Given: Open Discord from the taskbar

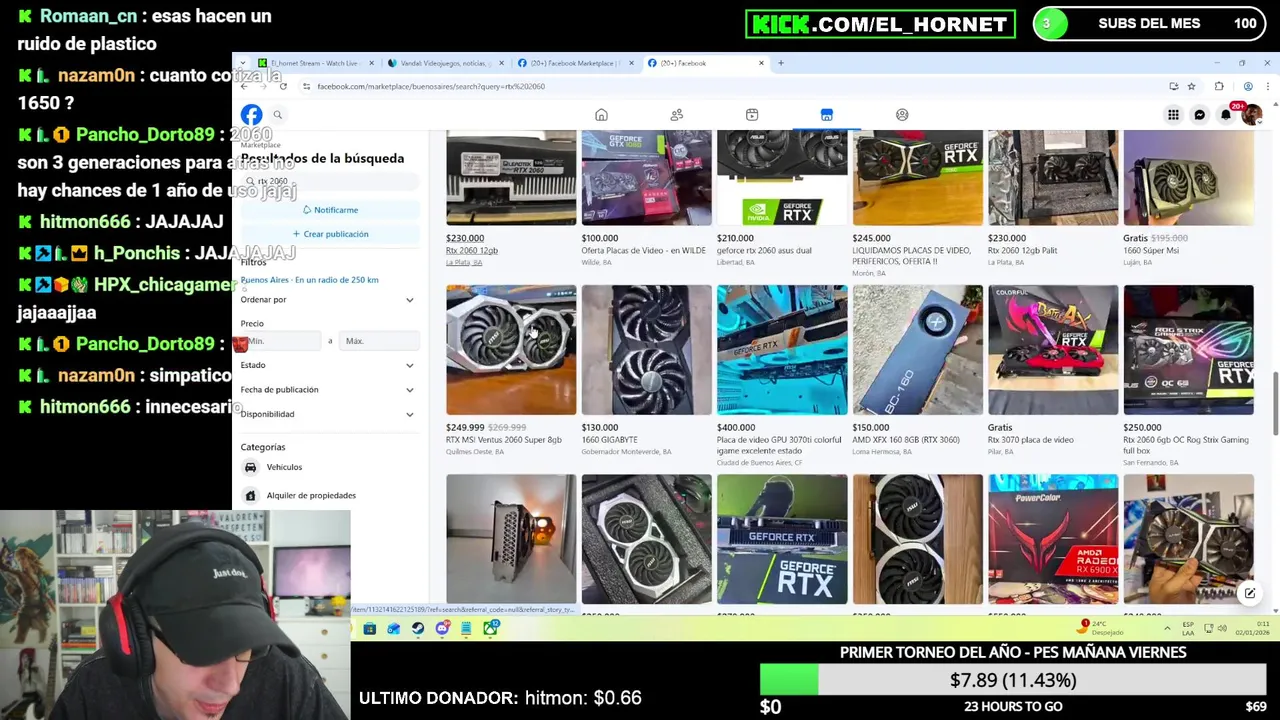Looking at the screenshot, I should click(x=442, y=628).
